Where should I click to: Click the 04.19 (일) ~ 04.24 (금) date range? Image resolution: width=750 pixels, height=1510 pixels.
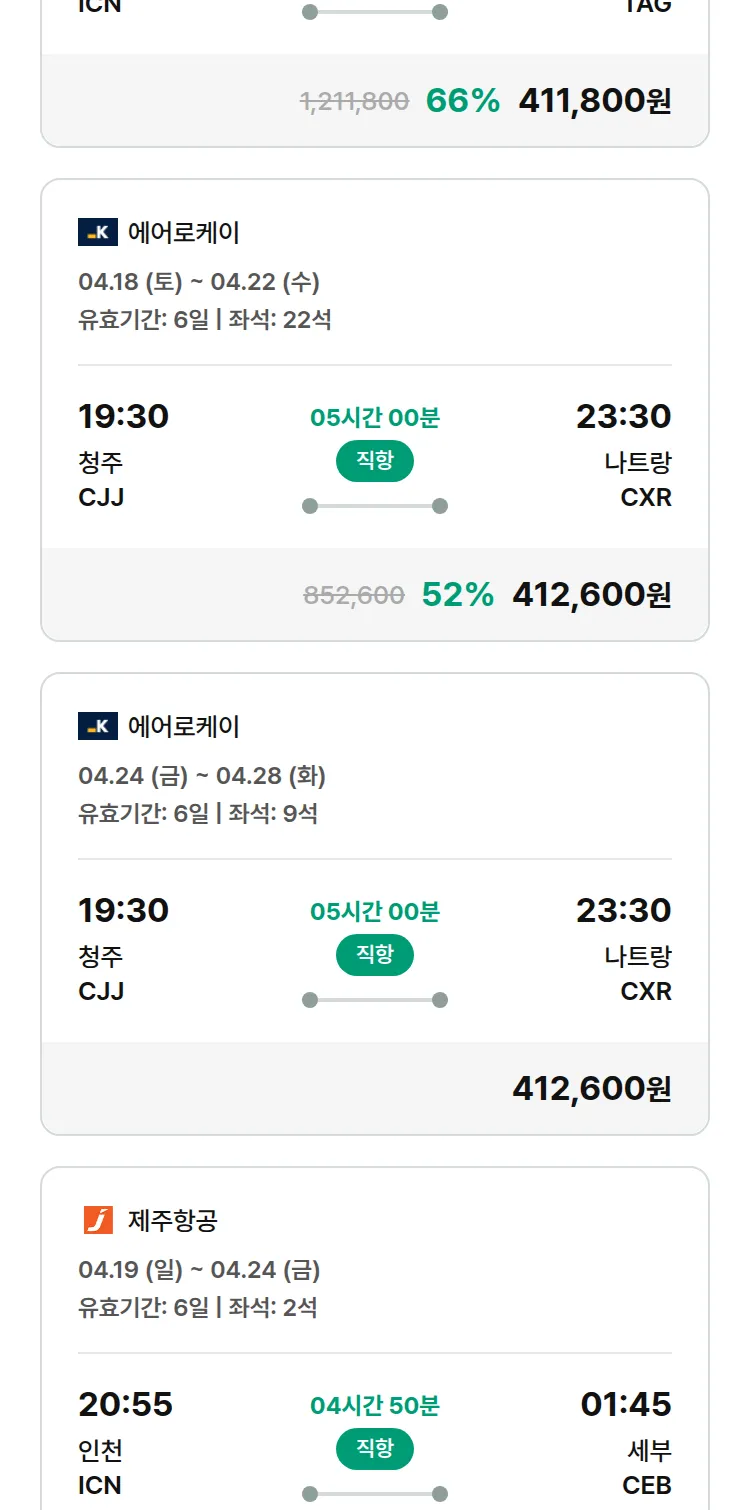pos(199,1270)
